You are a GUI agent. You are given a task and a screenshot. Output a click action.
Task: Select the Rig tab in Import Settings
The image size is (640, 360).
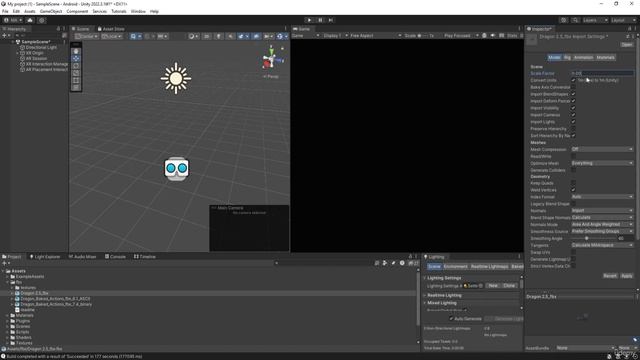[567, 58]
